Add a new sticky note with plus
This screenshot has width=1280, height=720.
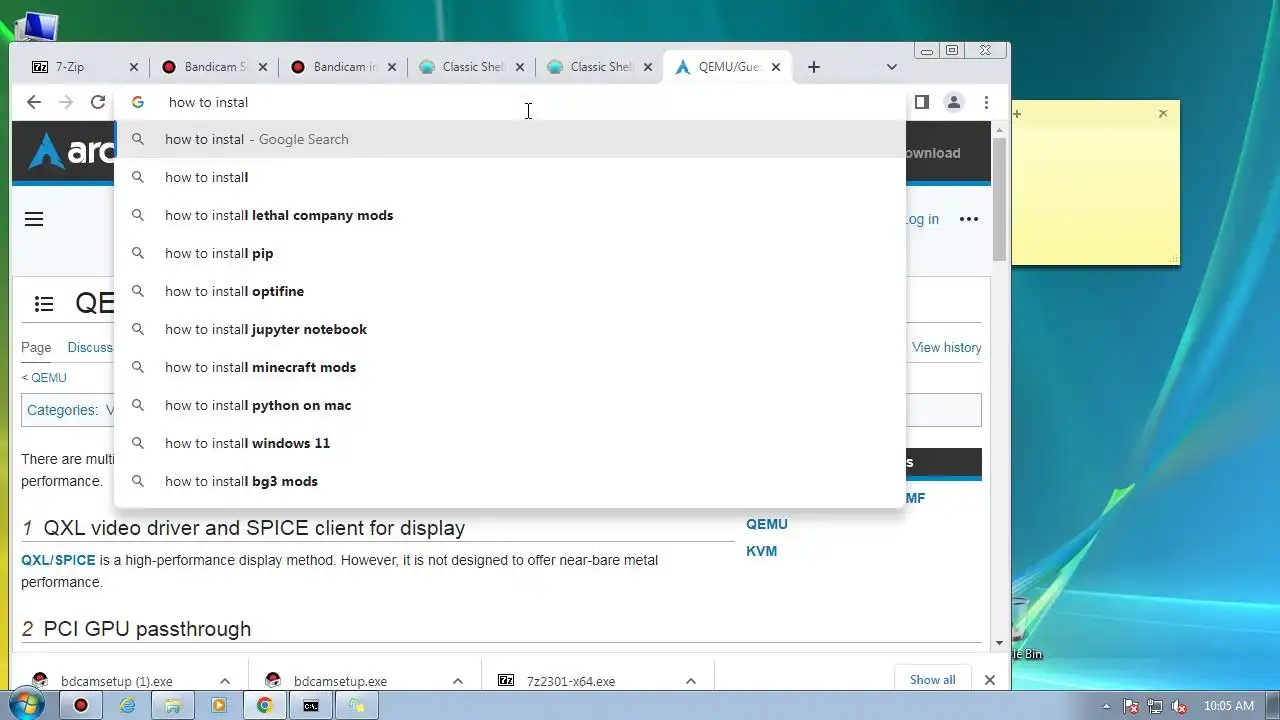point(1018,114)
